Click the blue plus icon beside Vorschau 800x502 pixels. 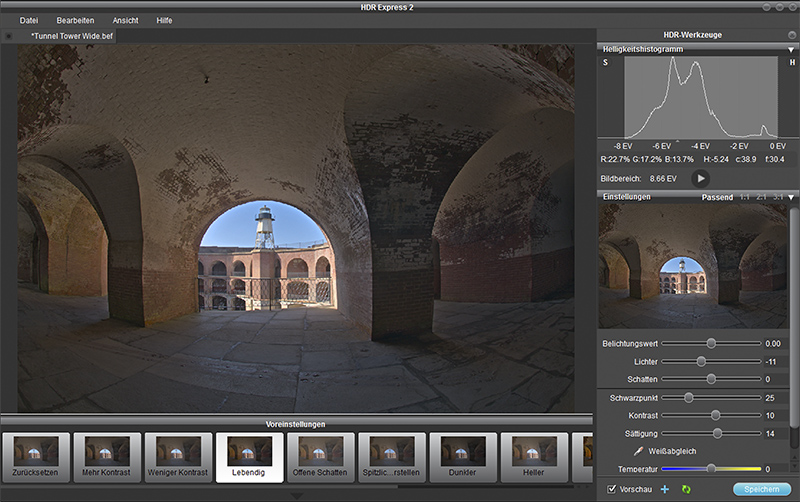(x=665, y=489)
